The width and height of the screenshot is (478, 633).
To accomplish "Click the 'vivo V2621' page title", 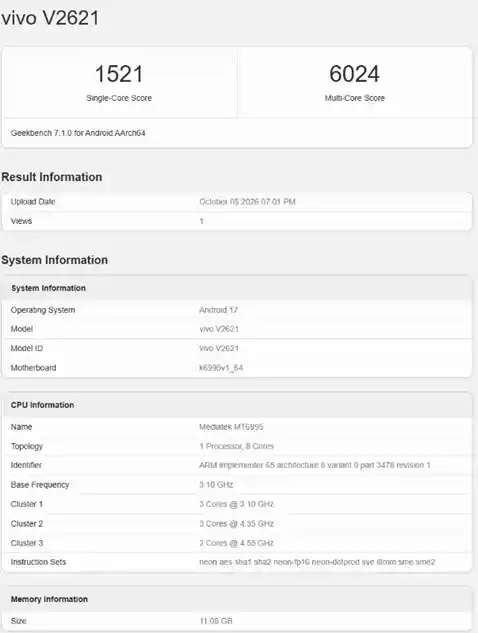I will (x=50, y=18).
